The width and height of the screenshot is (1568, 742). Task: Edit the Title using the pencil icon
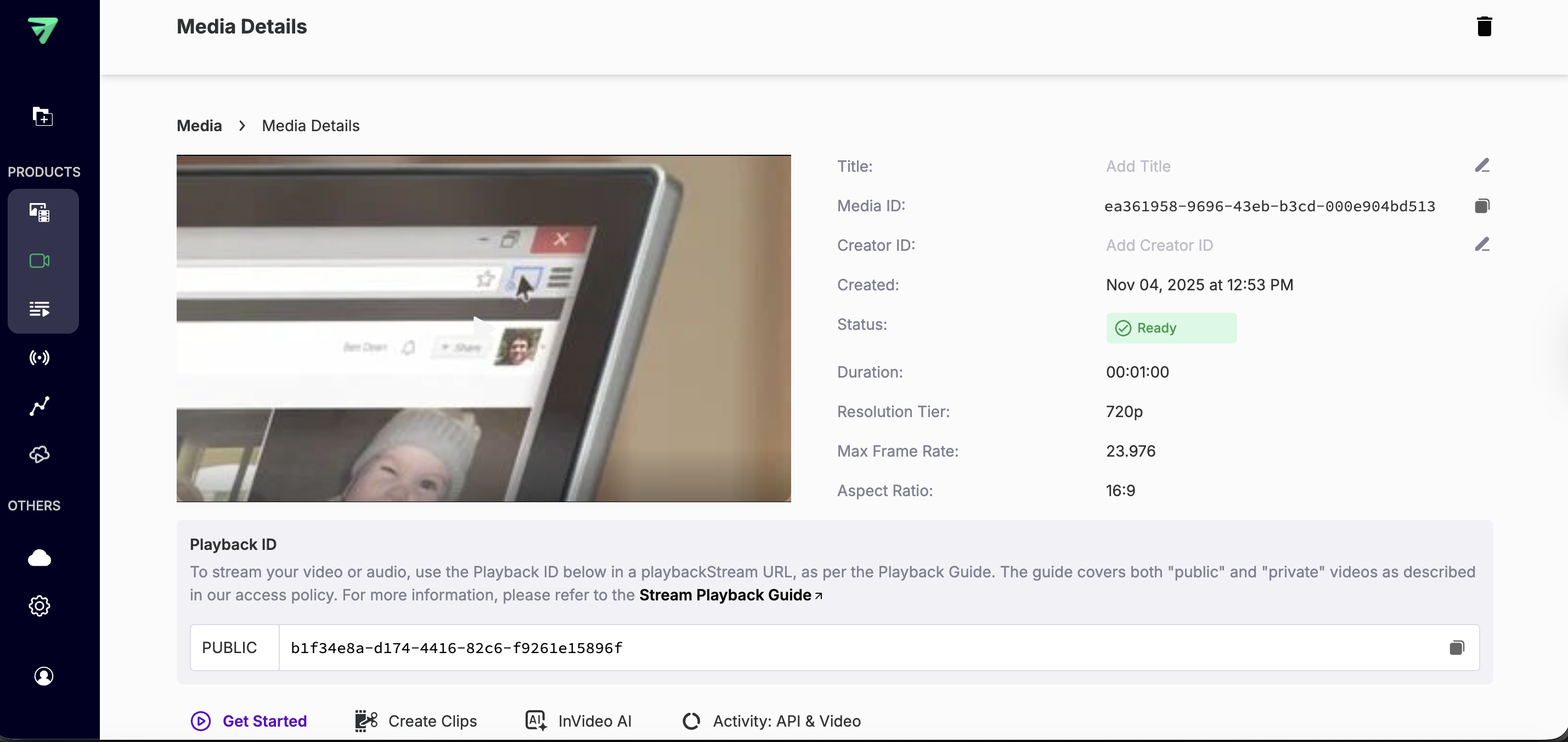1482,165
